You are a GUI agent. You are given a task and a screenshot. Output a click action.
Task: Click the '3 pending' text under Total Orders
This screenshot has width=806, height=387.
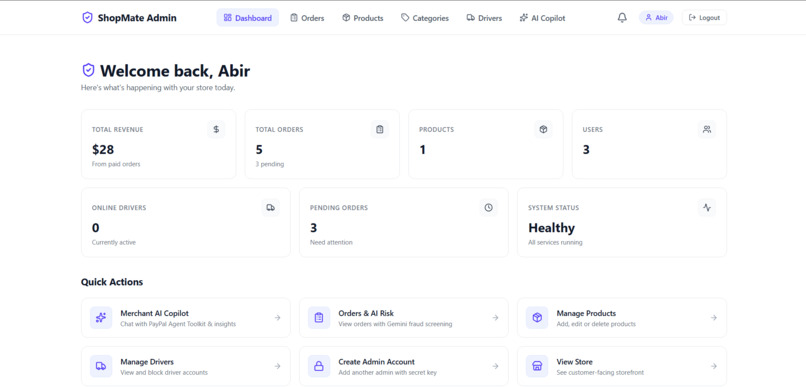click(x=270, y=164)
